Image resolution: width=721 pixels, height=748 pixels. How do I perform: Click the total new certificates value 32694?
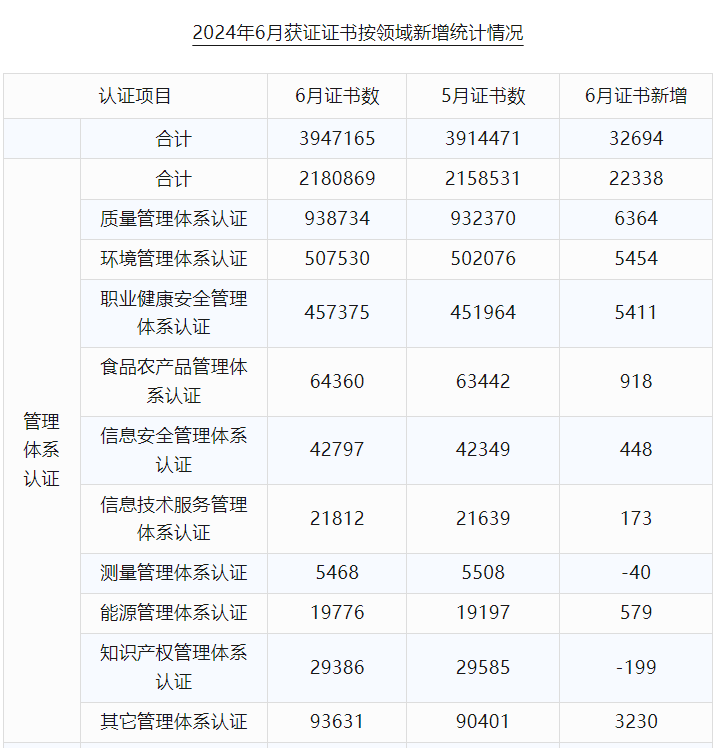tap(636, 138)
